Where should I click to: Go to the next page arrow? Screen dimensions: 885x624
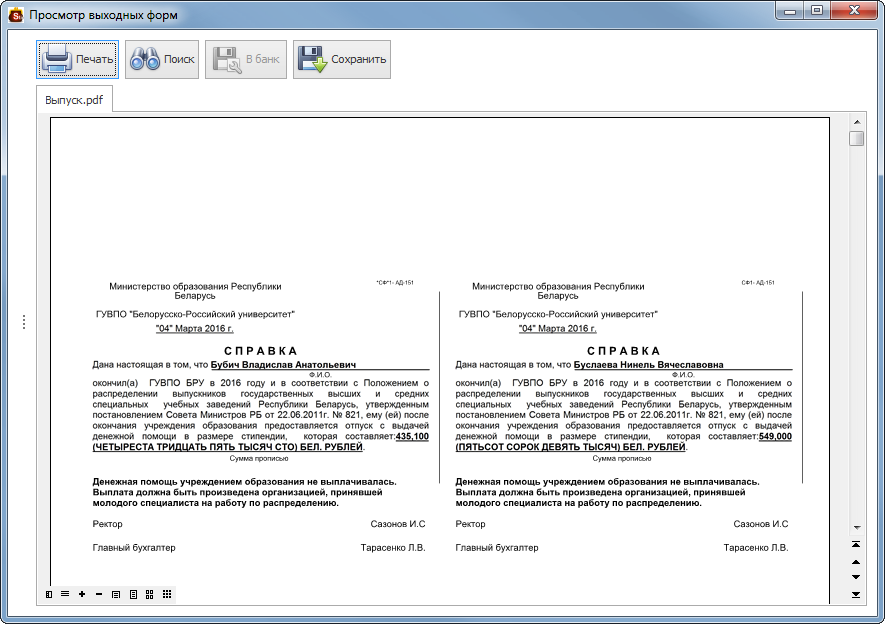[x=856, y=577]
